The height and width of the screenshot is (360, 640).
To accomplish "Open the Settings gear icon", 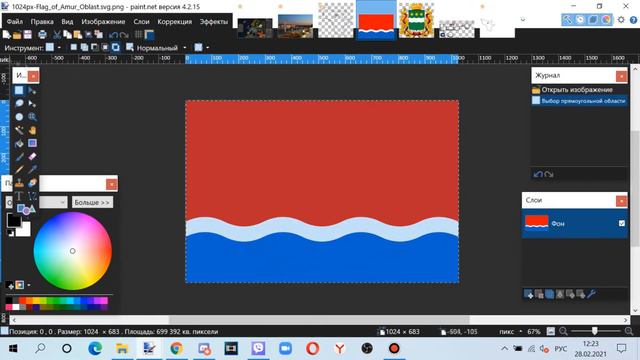I will [621, 20].
